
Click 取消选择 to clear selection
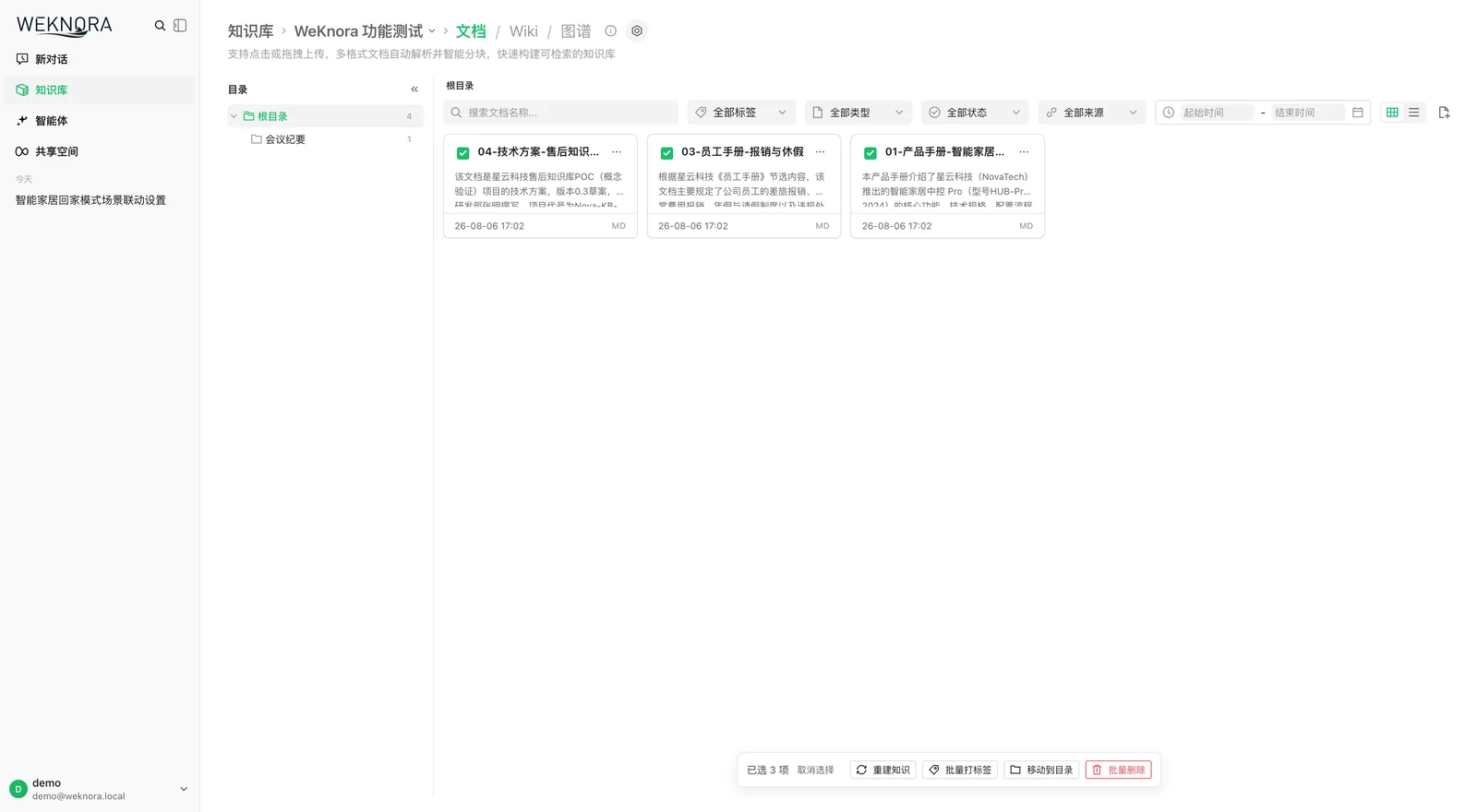815,770
